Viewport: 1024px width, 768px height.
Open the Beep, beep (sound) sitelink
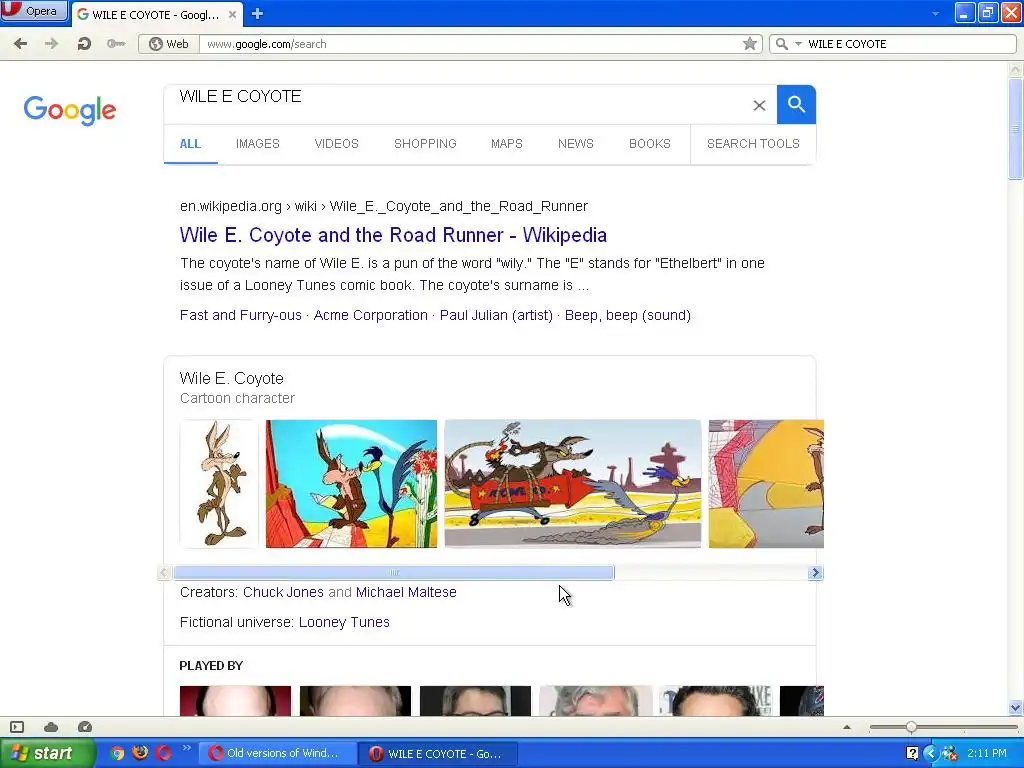point(628,315)
